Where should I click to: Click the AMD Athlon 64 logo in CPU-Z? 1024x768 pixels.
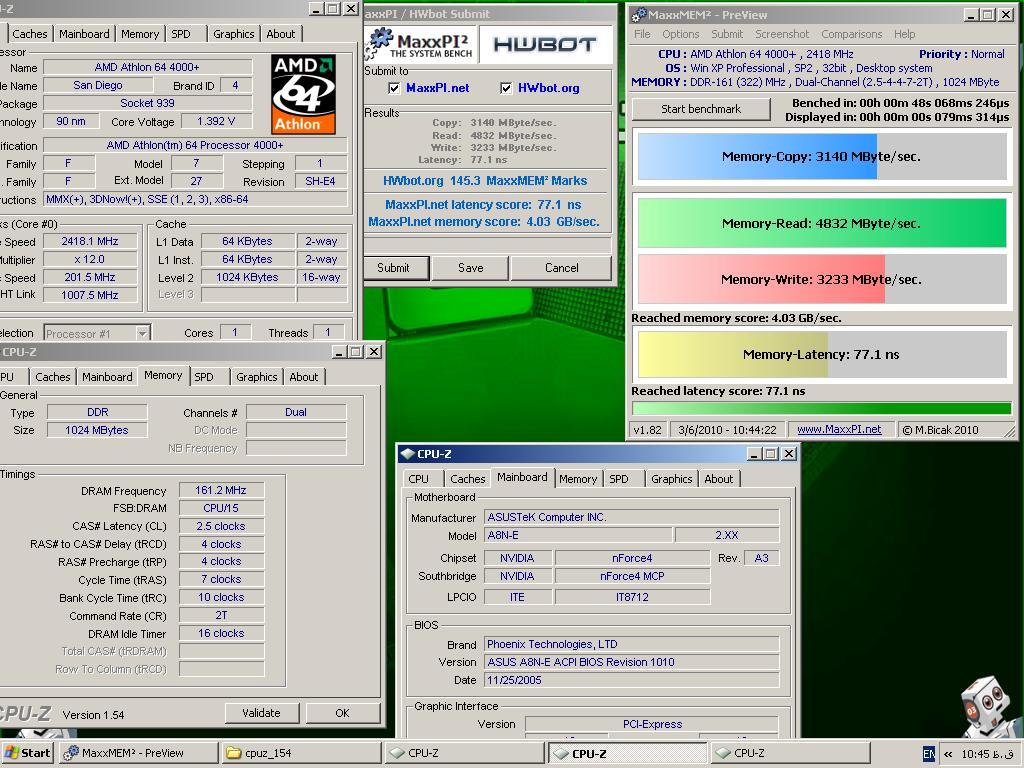[x=303, y=95]
